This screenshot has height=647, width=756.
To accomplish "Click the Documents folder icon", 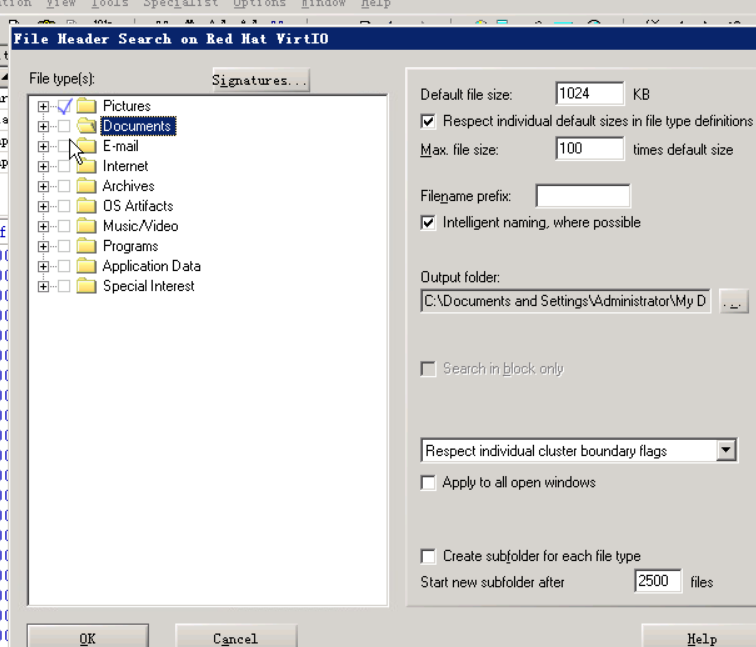I will pos(87,126).
